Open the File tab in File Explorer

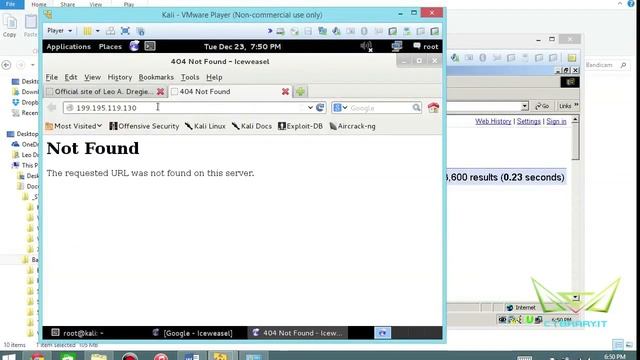point(11,4)
